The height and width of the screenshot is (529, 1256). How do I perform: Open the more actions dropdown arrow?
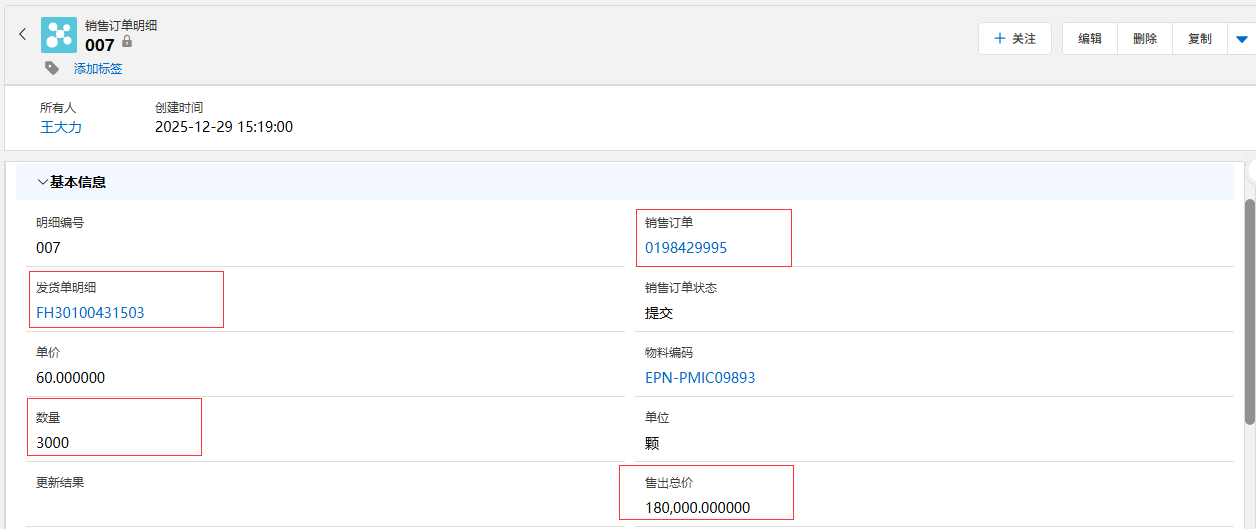[x=1241, y=39]
